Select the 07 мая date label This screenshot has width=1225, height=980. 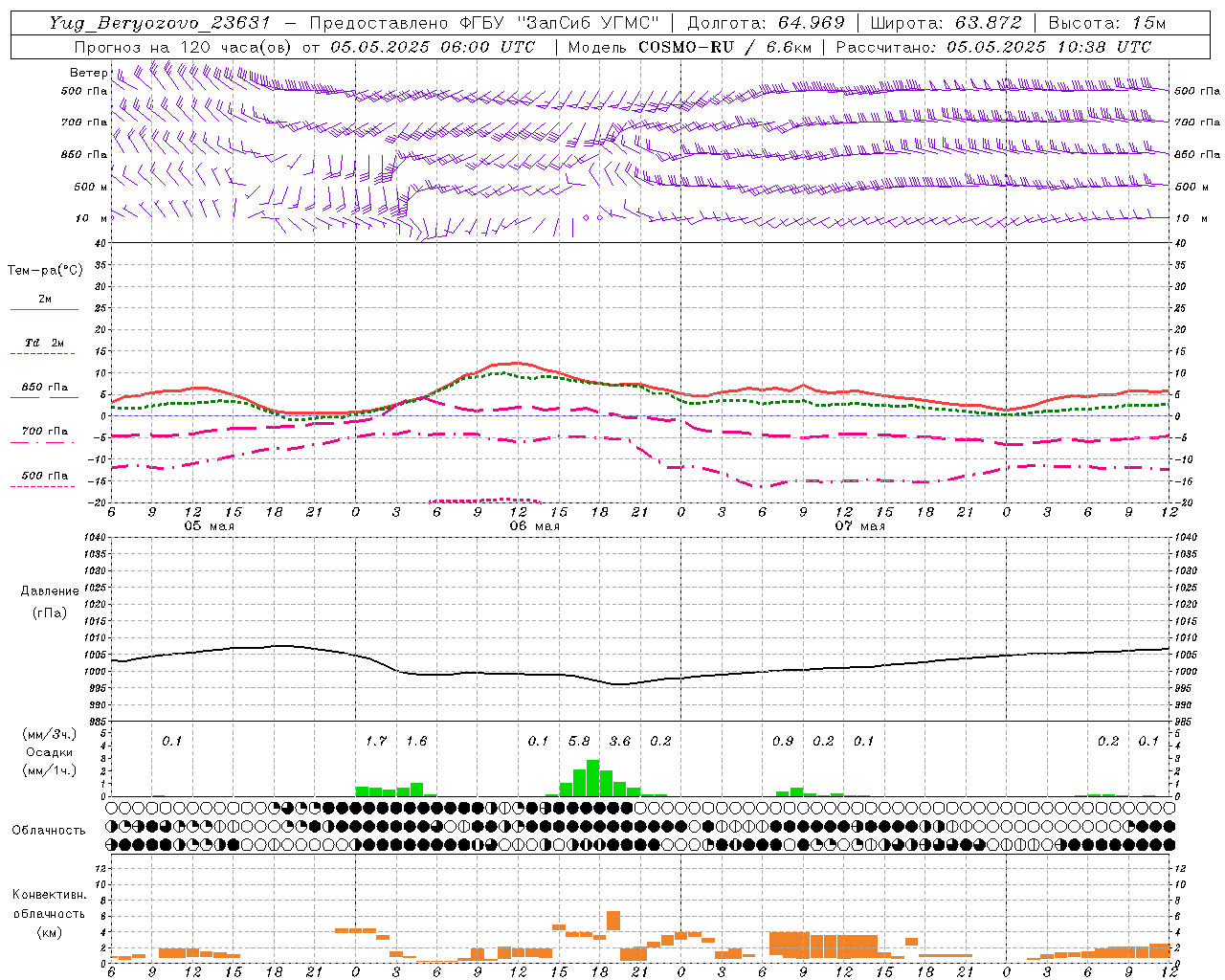[x=859, y=526]
